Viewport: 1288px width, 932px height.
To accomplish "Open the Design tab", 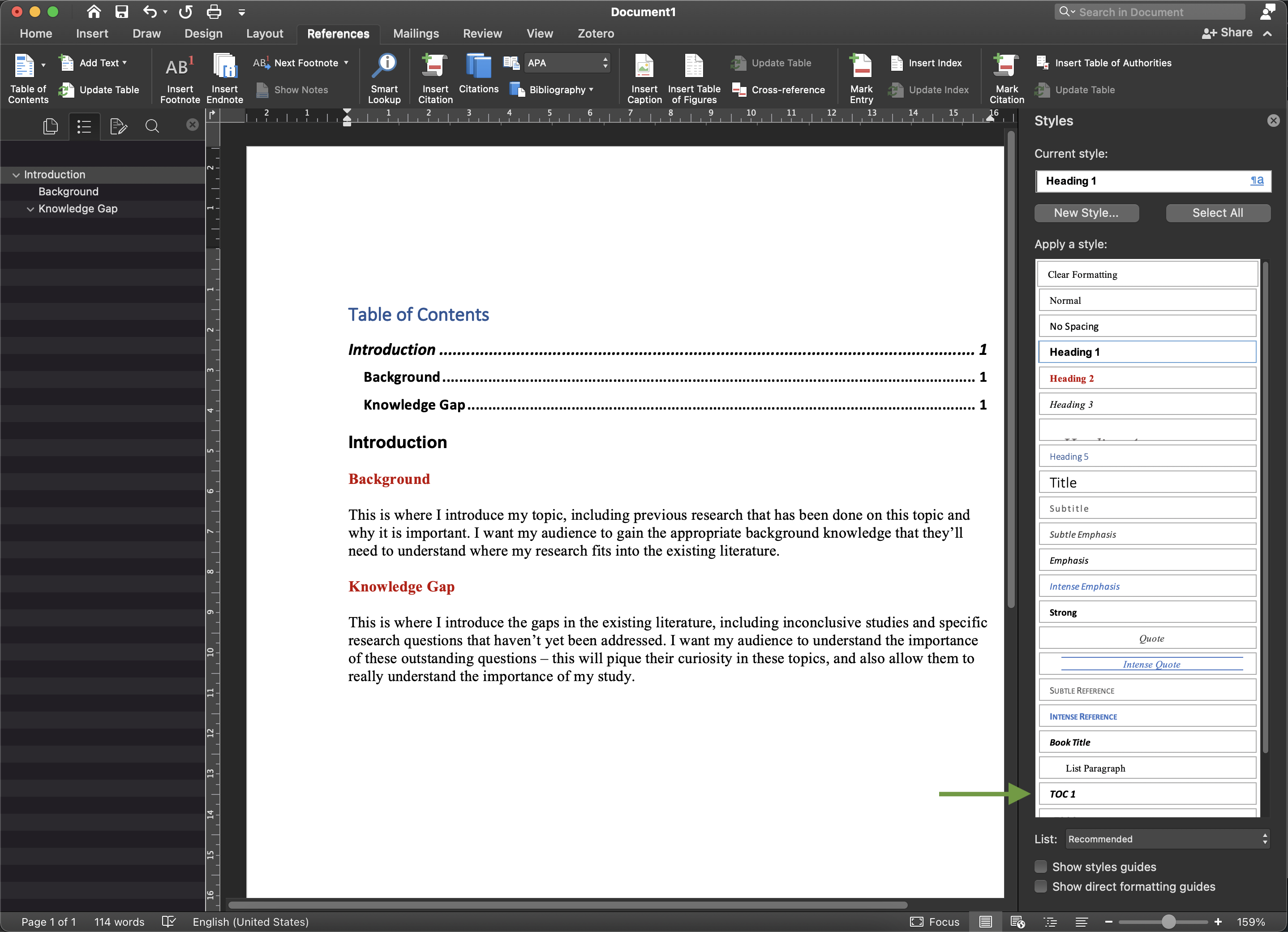I will [203, 34].
